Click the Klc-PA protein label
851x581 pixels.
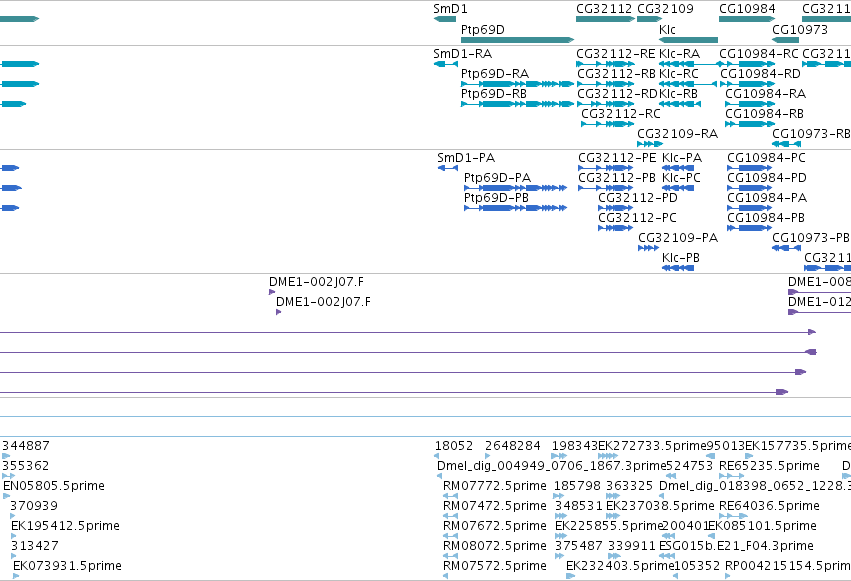[x=682, y=158]
